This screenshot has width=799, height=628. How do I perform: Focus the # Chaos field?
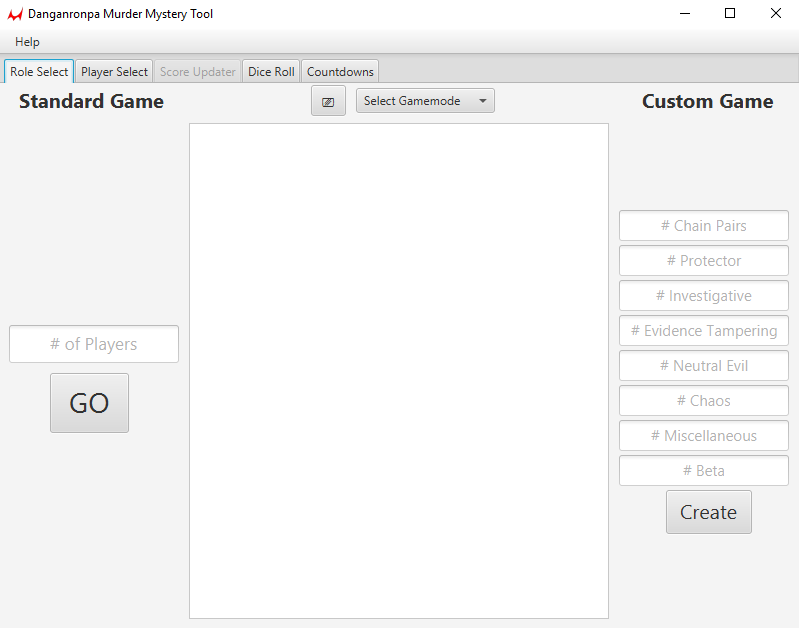[x=704, y=401]
